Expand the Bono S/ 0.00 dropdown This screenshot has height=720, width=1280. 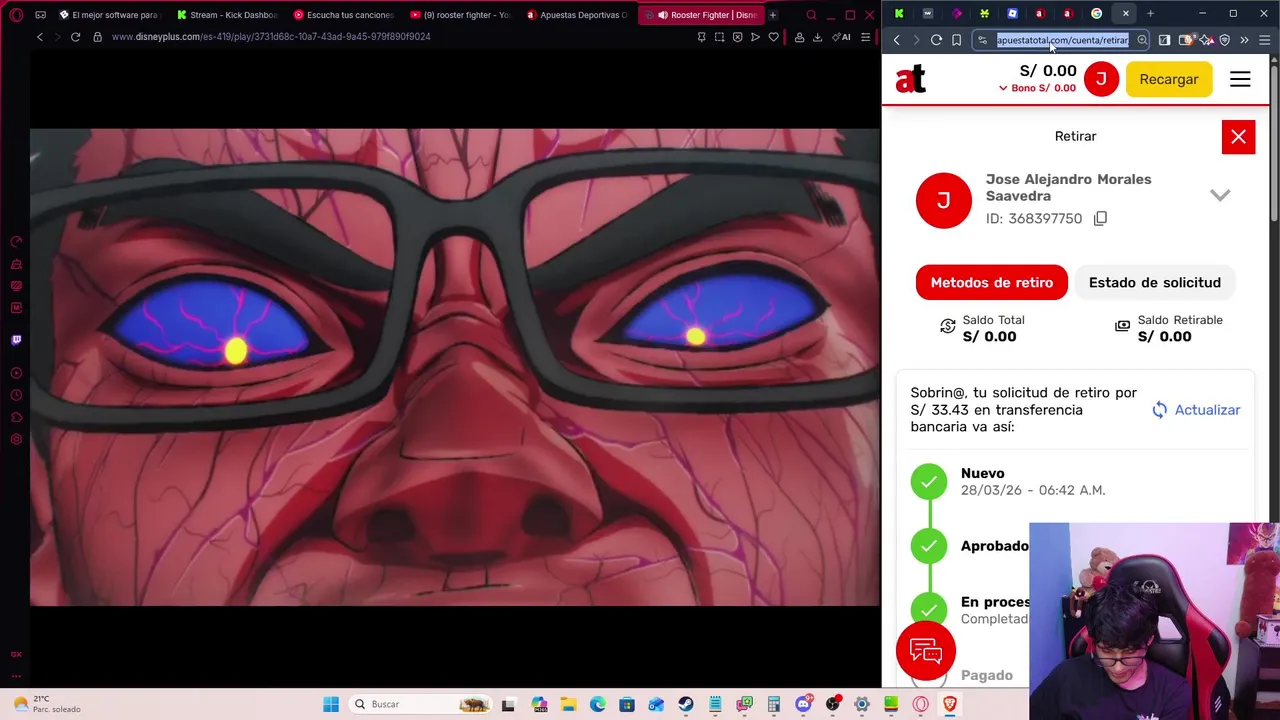(1037, 88)
